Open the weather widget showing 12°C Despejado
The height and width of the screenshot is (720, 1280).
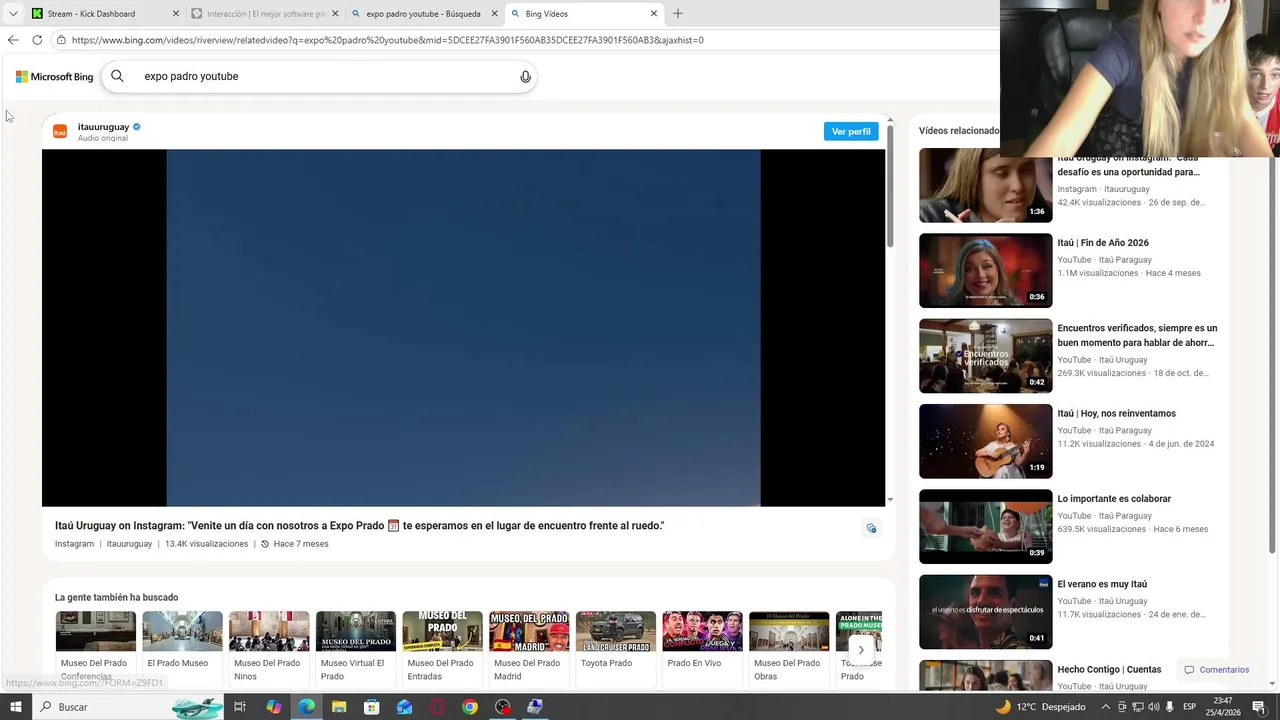[x=1040, y=707]
